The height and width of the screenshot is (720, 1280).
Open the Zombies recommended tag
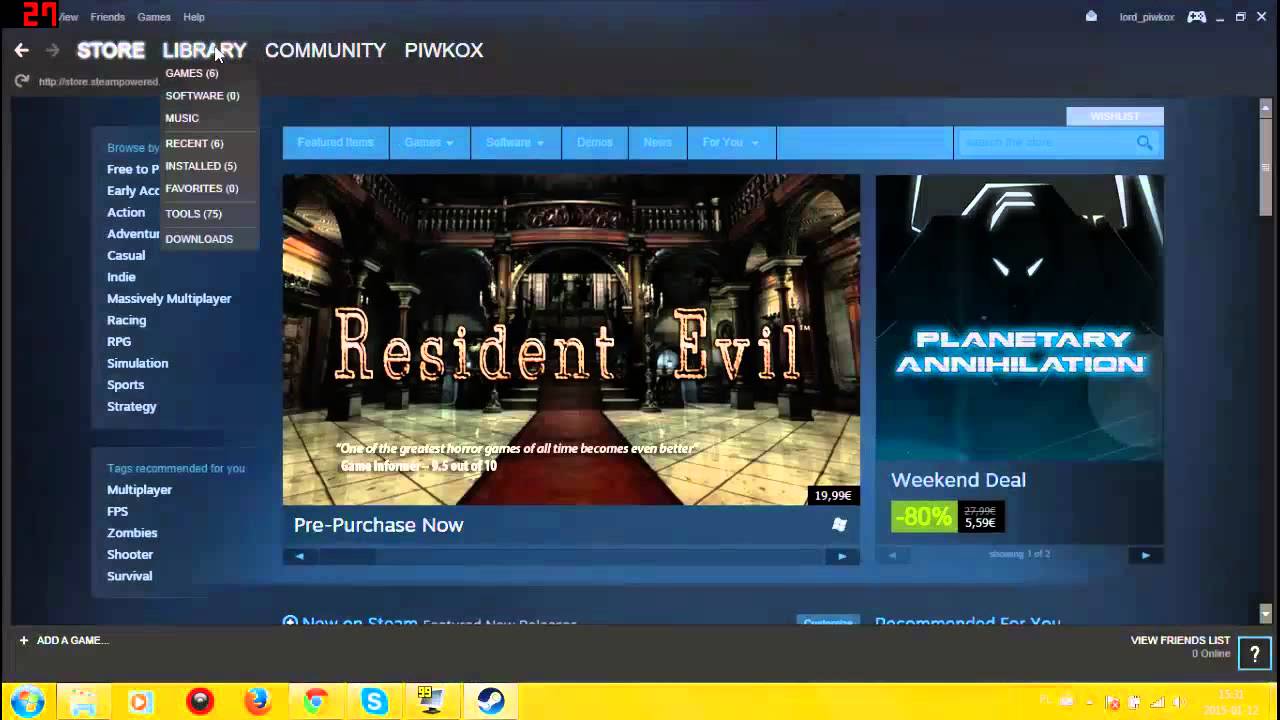(132, 533)
